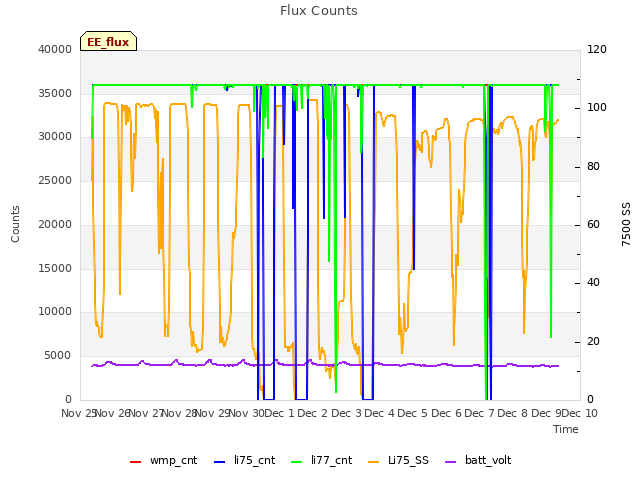Click the 100 tick label on right axis

(597, 107)
